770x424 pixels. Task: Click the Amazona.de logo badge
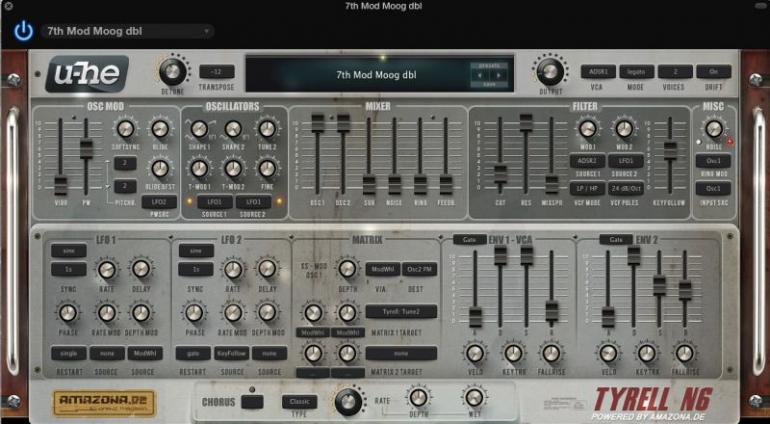(104, 403)
